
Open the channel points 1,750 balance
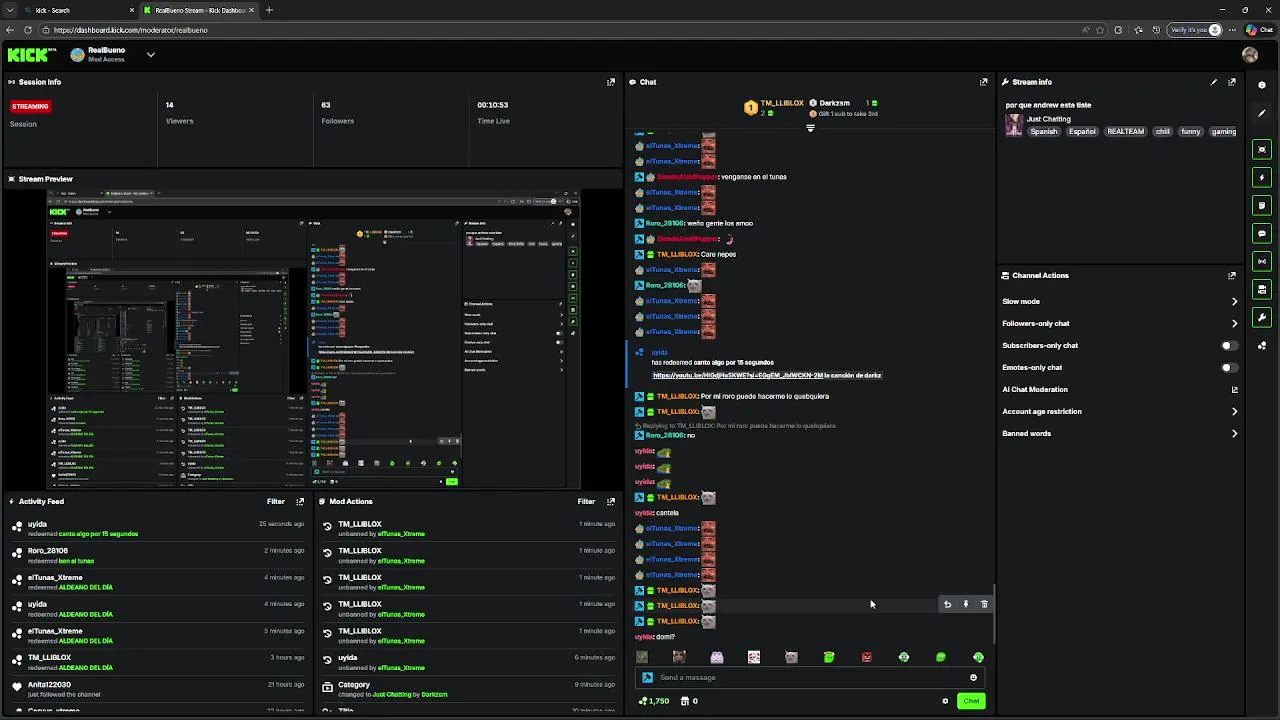tap(654, 701)
